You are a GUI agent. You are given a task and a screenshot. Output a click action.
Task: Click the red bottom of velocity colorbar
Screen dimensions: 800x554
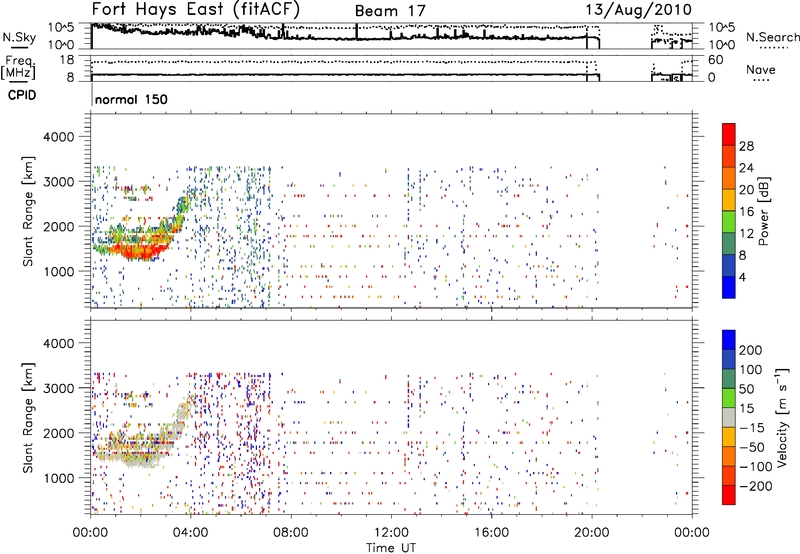pyautogui.click(x=729, y=495)
